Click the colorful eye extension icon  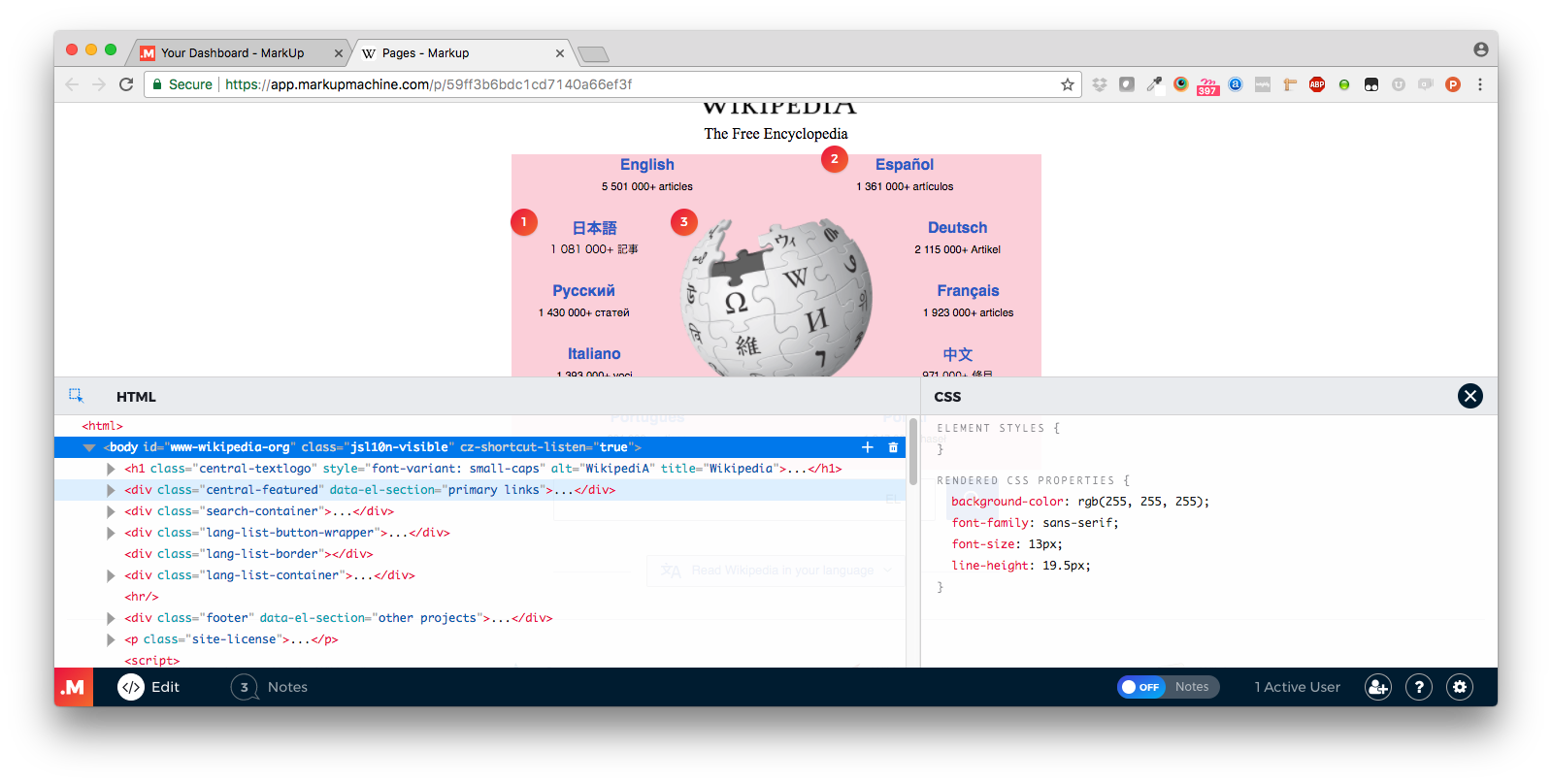(1181, 84)
